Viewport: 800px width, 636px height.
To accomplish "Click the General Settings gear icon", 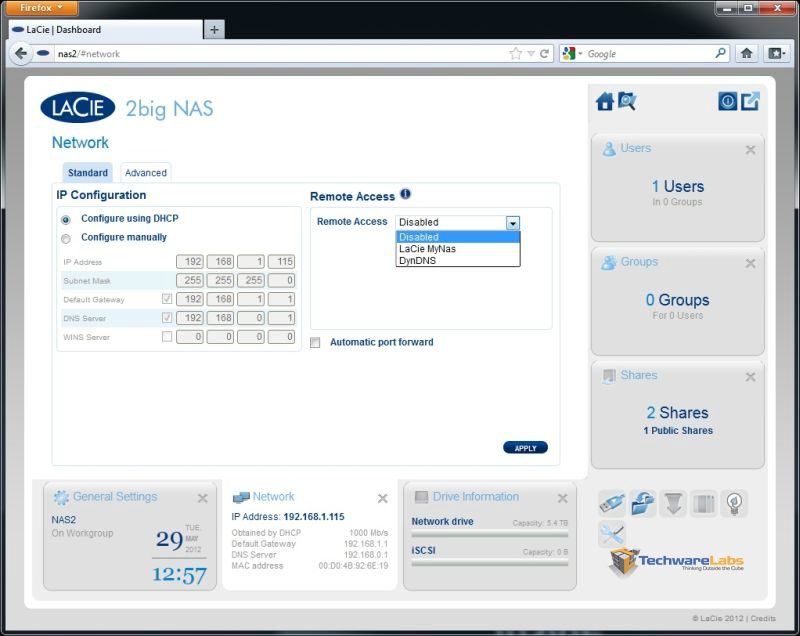I will (61, 497).
